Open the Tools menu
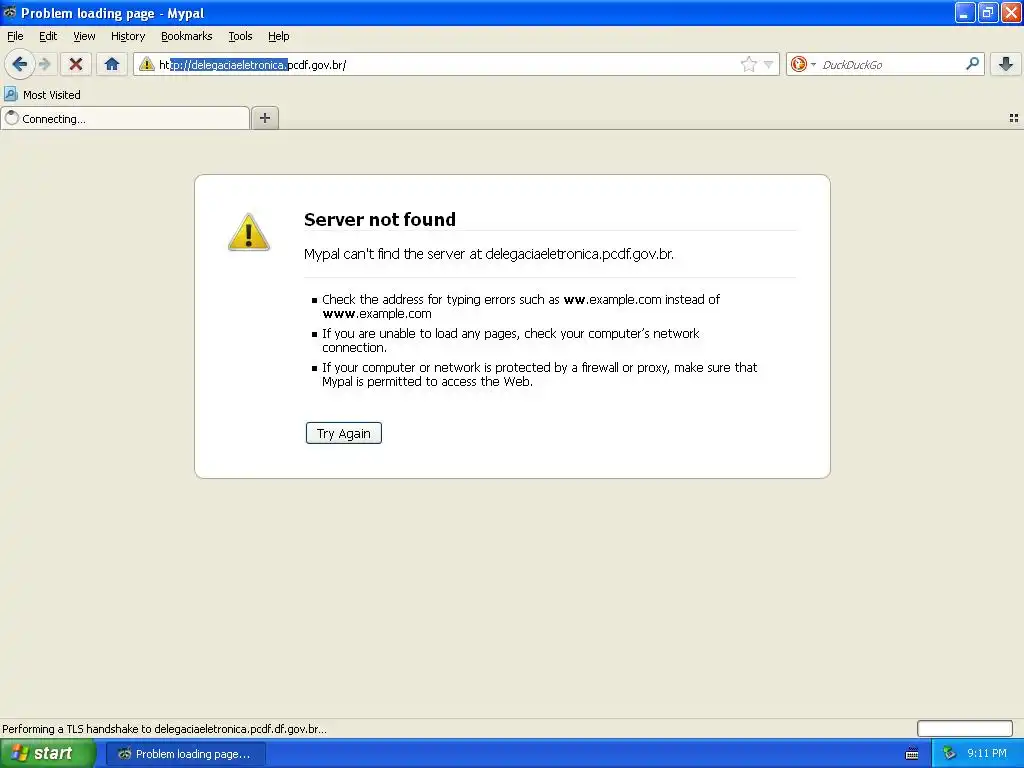This screenshot has height=768, width=1024. [240, 36]
